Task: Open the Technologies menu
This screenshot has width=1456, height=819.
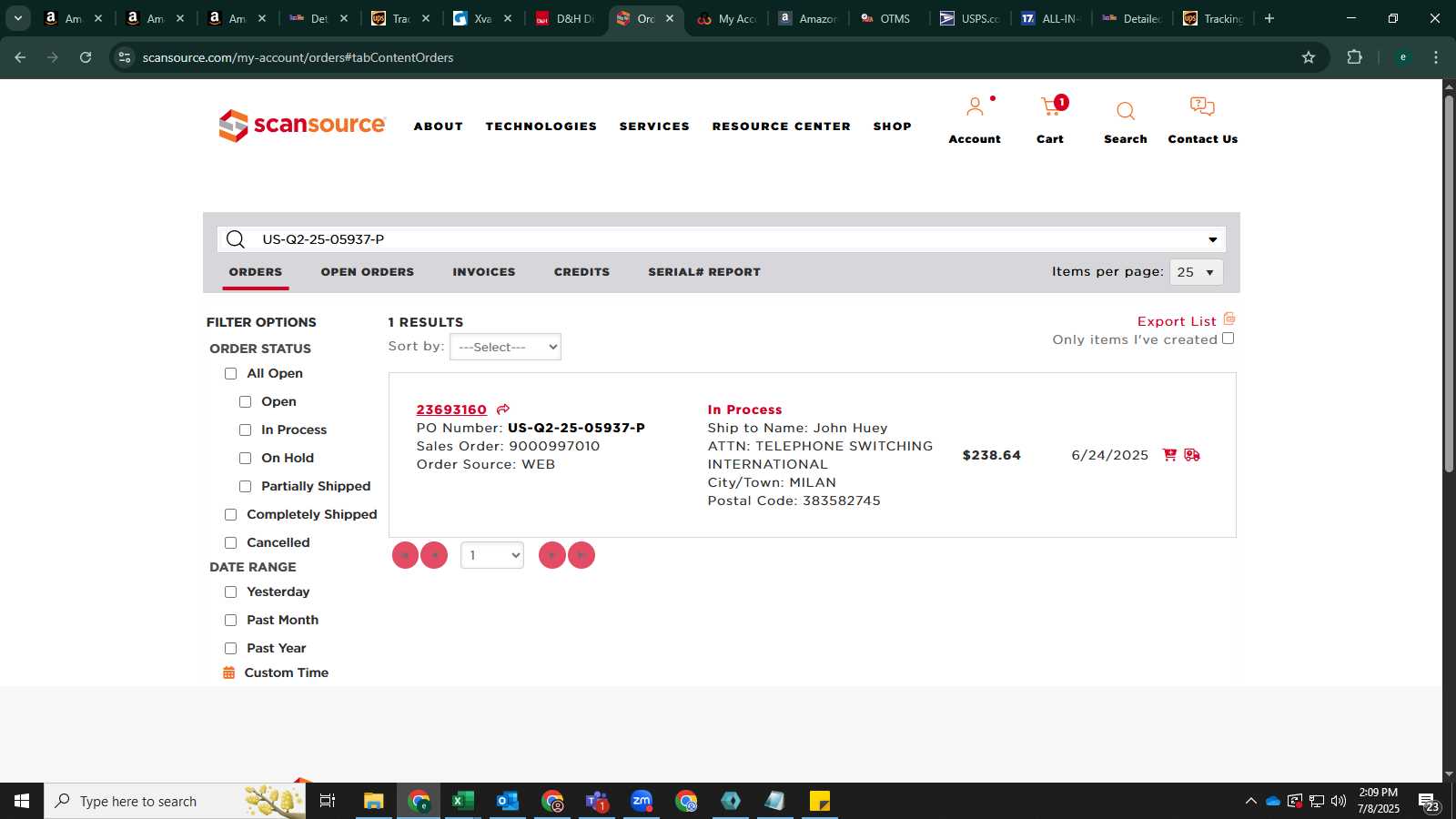Action: [x=541, y=126]
